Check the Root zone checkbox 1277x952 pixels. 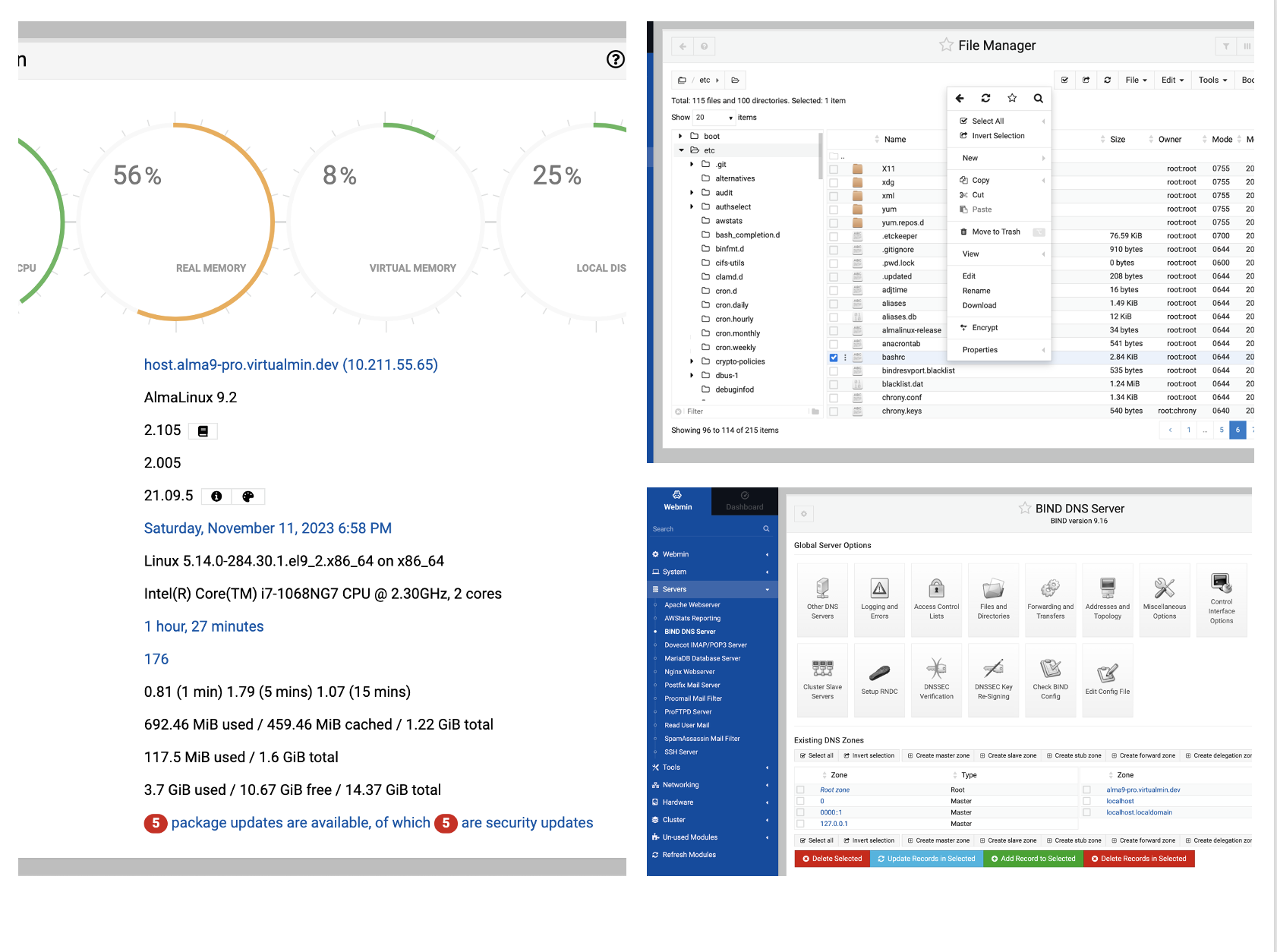pyautogui.click(x=801, y=790)
